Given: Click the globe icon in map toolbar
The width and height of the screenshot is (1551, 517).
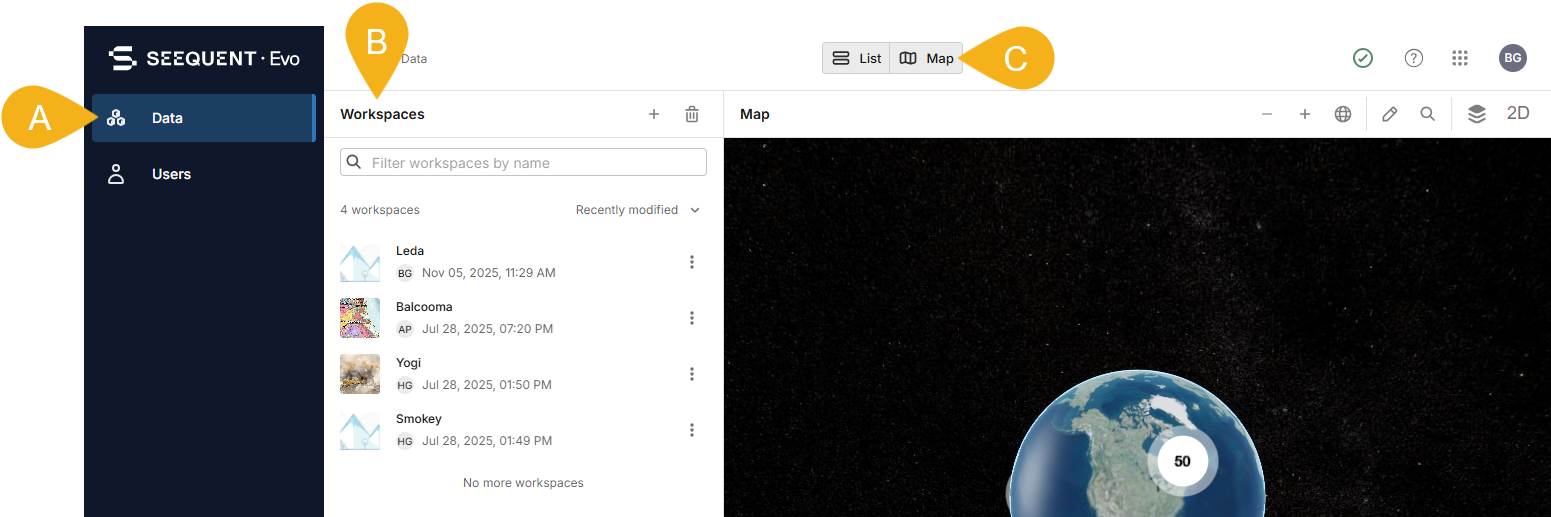Looking at the screenshot, I should (x=1343, y=115).
